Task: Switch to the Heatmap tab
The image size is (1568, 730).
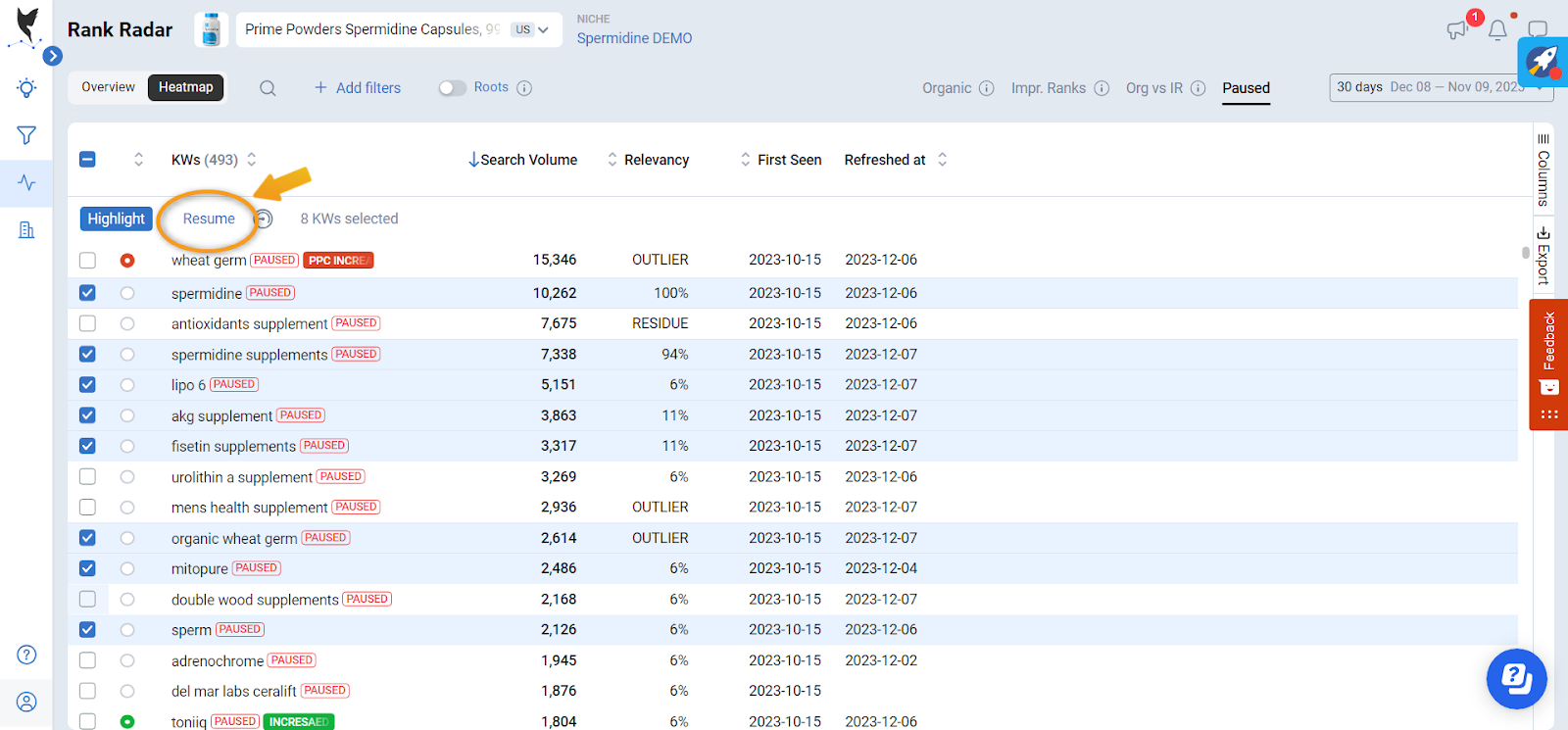Action: pos(186,87)
